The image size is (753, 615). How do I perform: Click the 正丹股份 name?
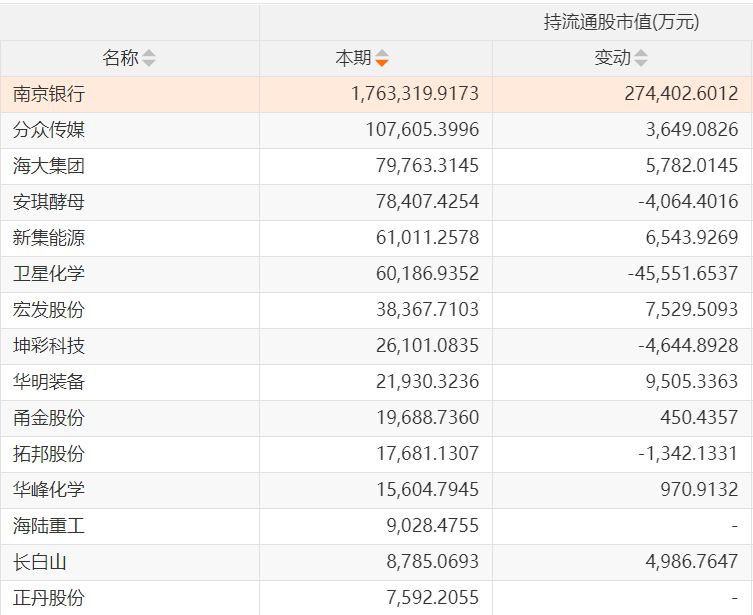click(49, 598)
